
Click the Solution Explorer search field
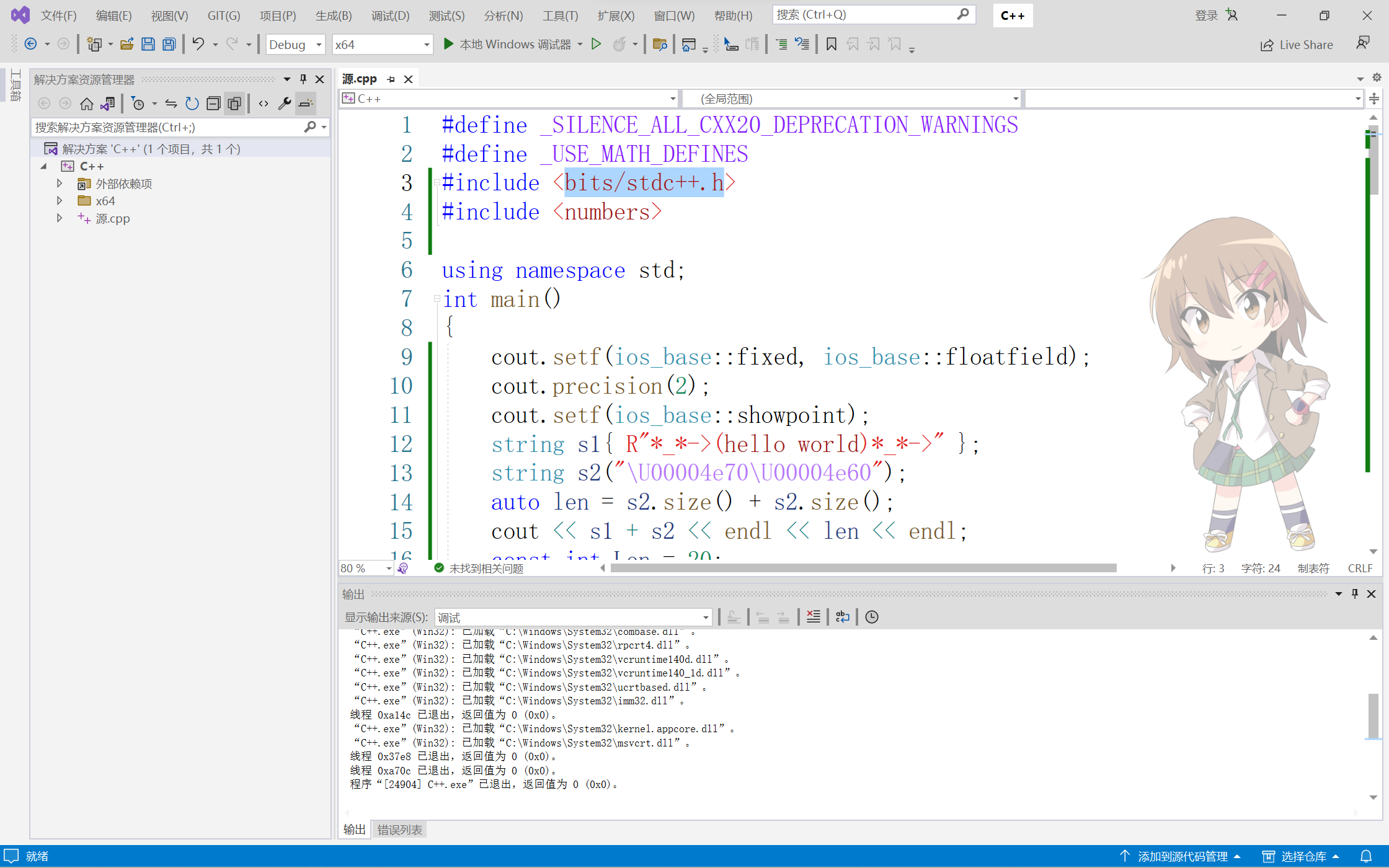click(180, 127)
